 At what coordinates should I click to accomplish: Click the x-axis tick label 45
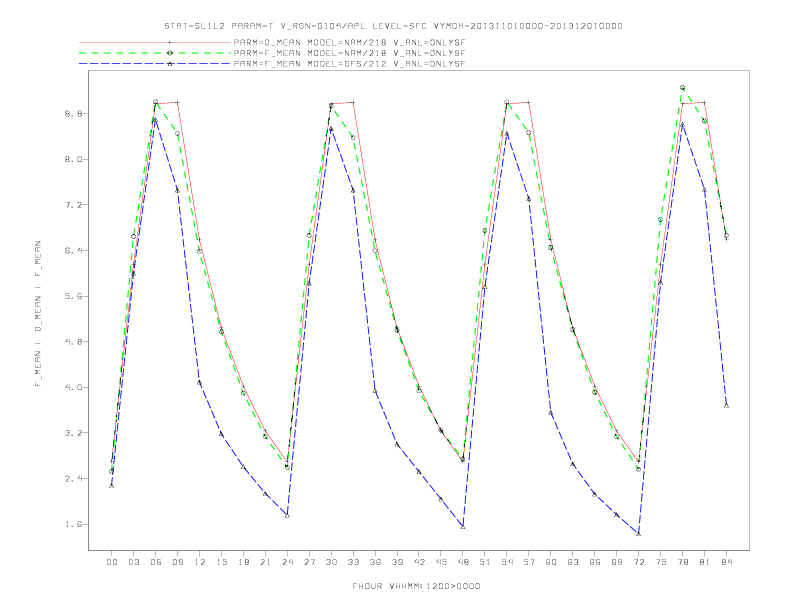(x=441, y=562)
